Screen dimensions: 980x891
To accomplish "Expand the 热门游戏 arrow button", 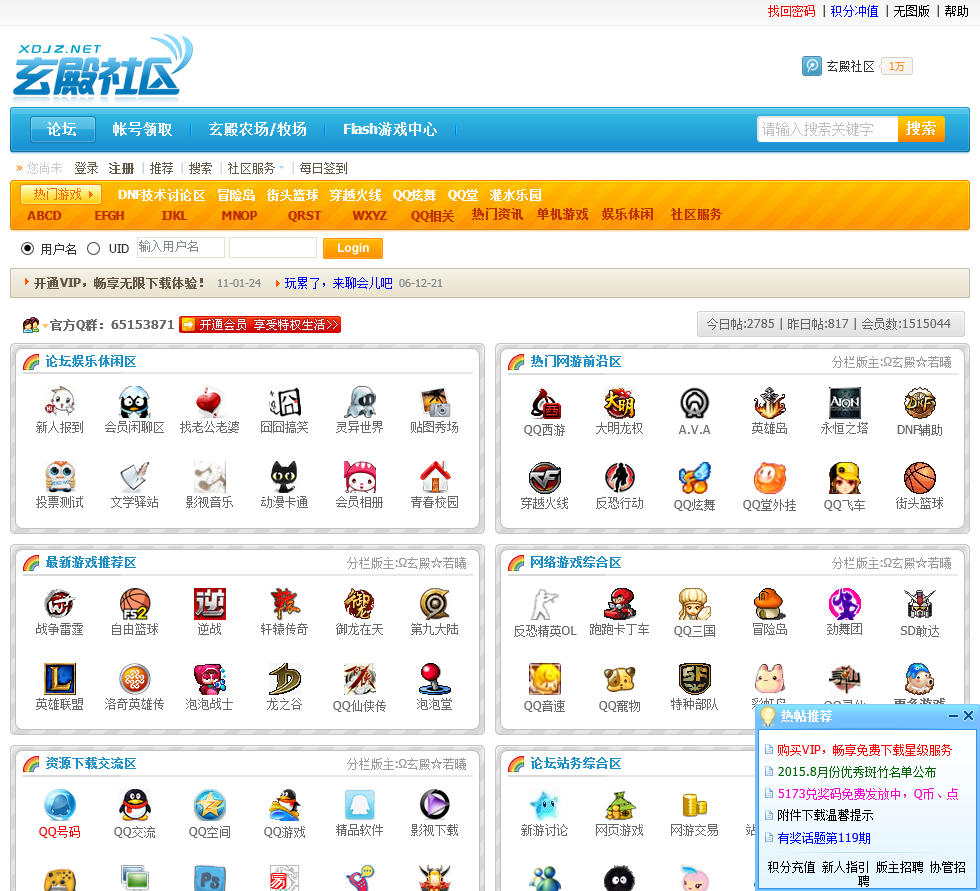I will pos(61,194).
